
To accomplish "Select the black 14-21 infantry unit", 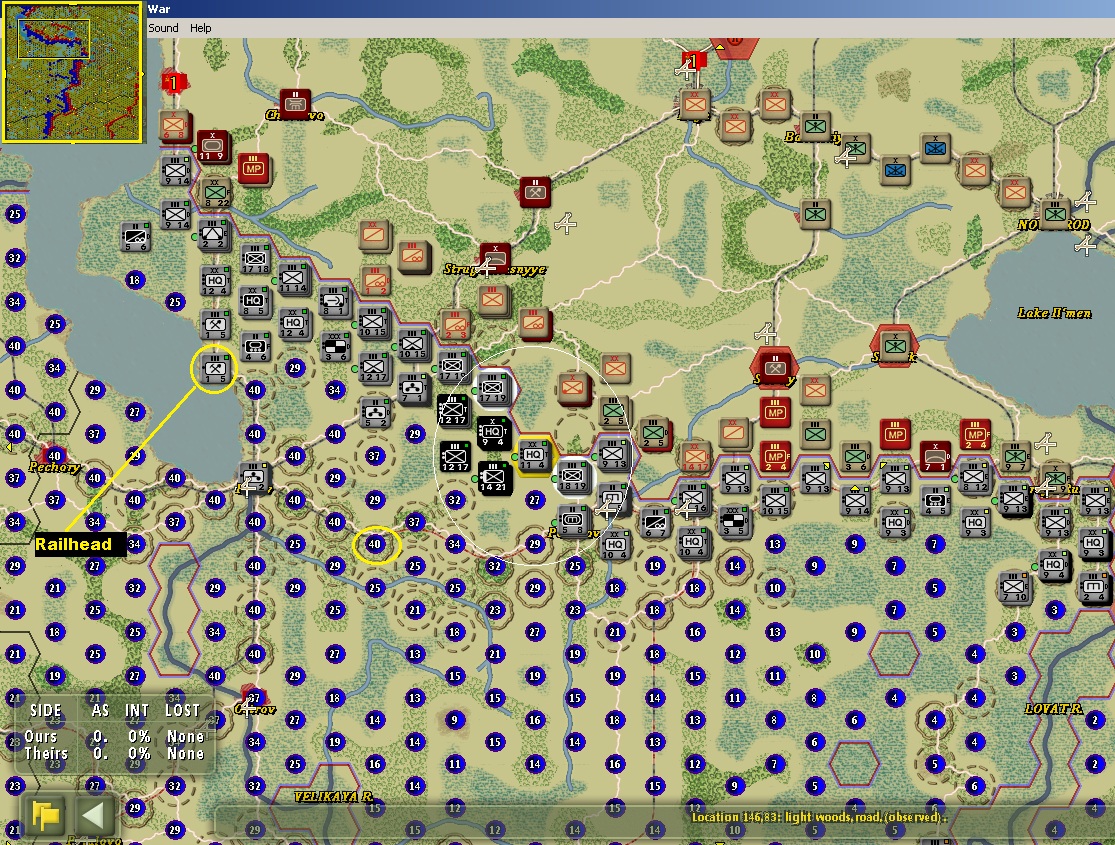I will click(493, 477).
